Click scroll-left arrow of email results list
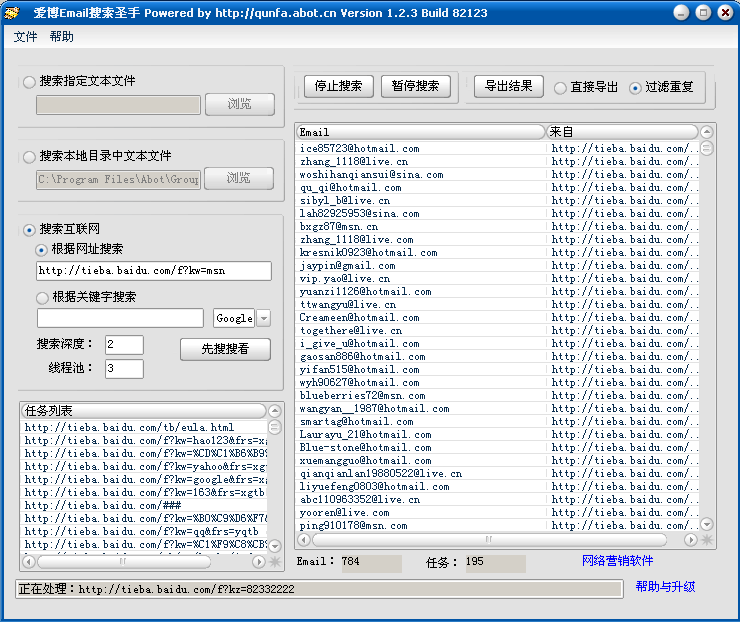Image resolution: width=740 pixels, height=622 pixels. tap(304, 539)
